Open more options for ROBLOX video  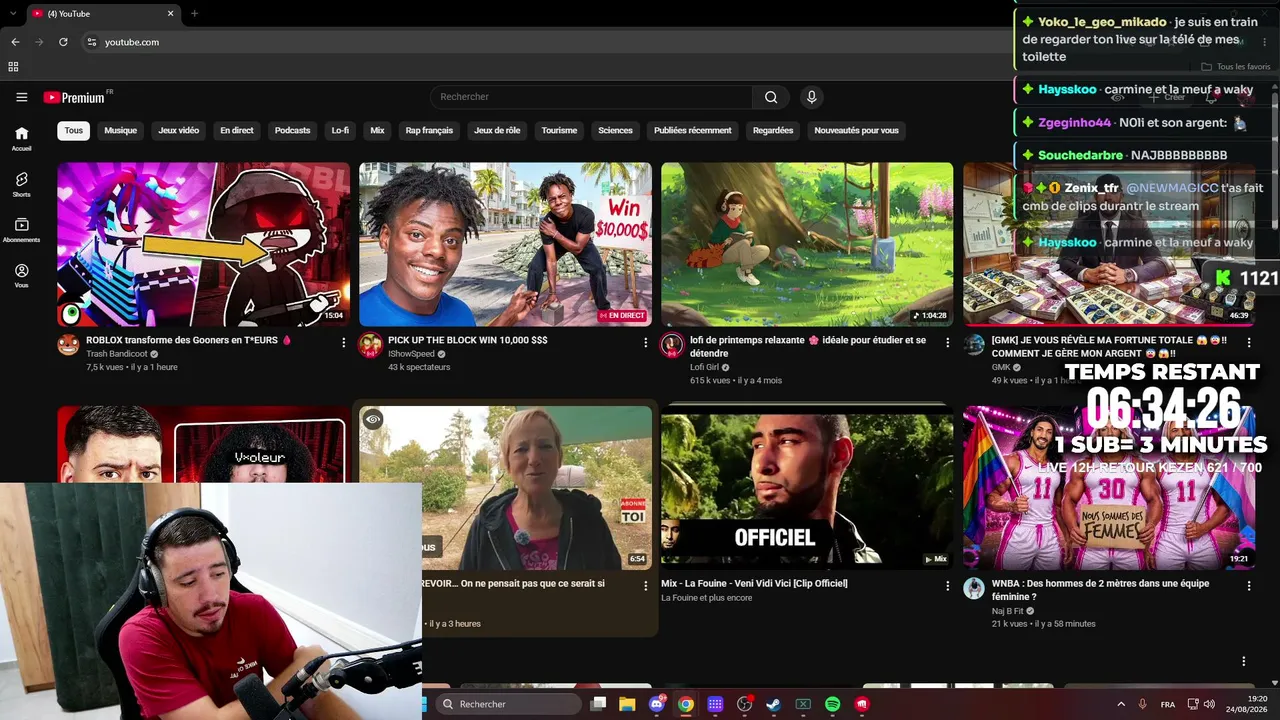(343, 342)
